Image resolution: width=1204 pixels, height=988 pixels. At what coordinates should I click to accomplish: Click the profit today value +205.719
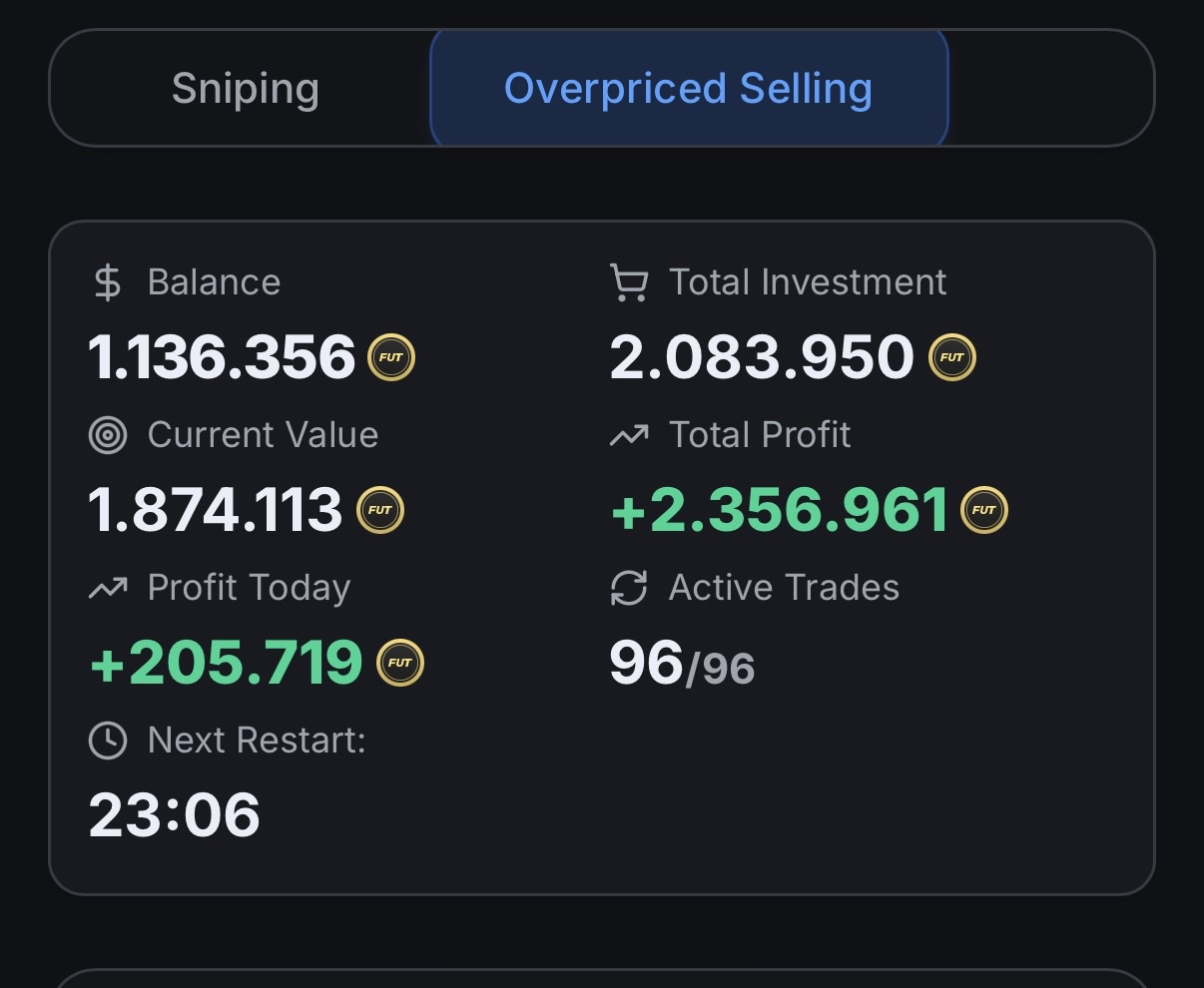tap(227, 663)
